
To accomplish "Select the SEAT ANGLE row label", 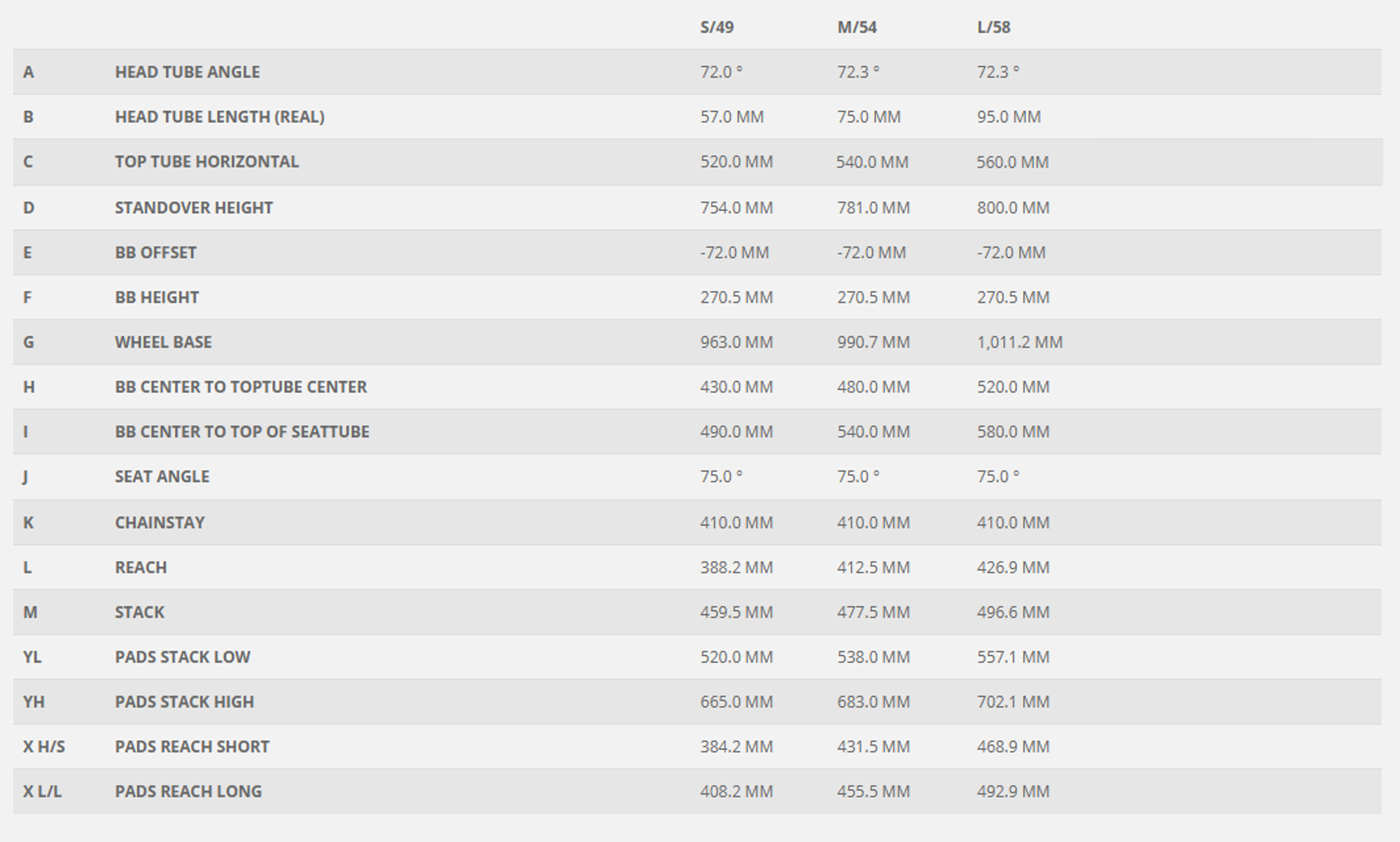I will [x=162, y=477].
